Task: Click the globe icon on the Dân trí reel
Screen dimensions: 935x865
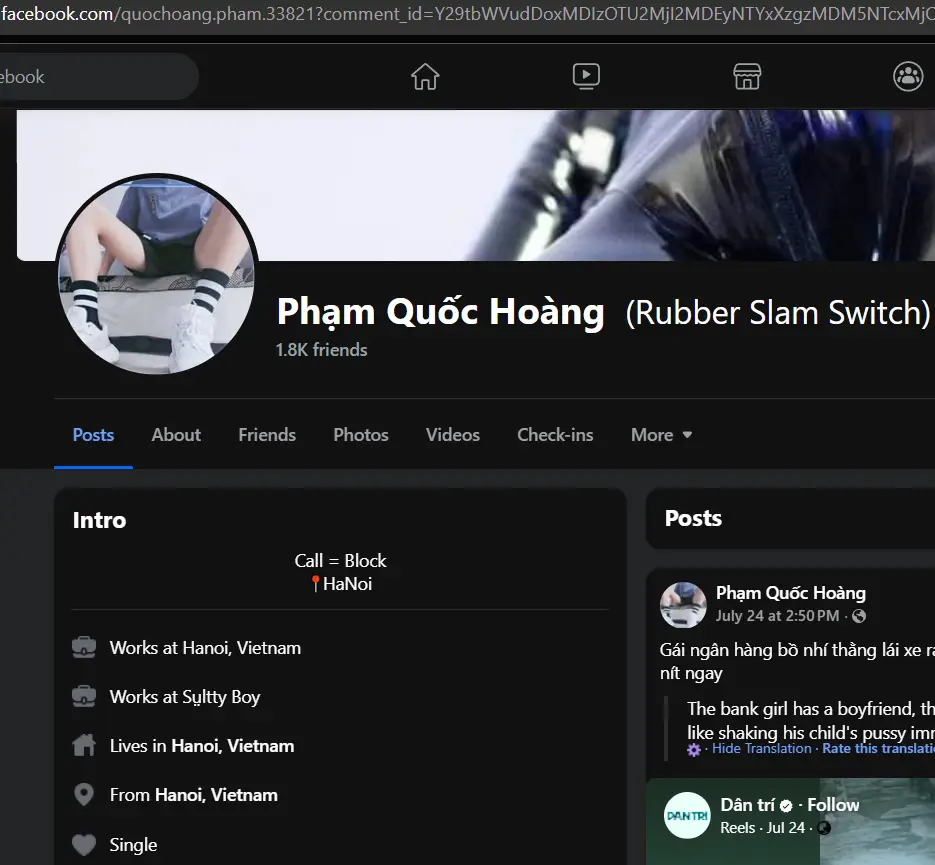Action: pos(824,828)
